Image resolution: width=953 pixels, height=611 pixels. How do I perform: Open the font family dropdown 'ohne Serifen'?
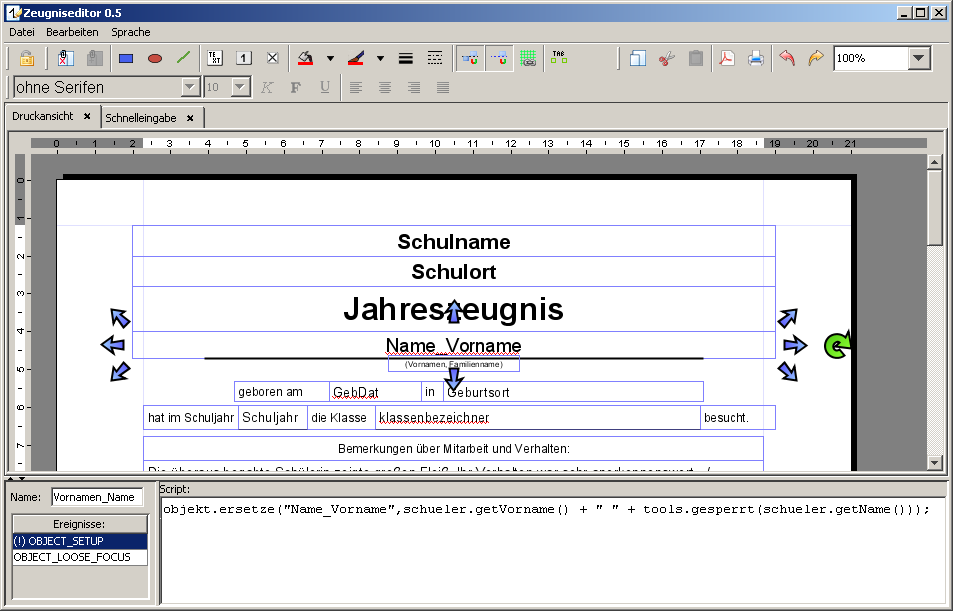point(190,87)
